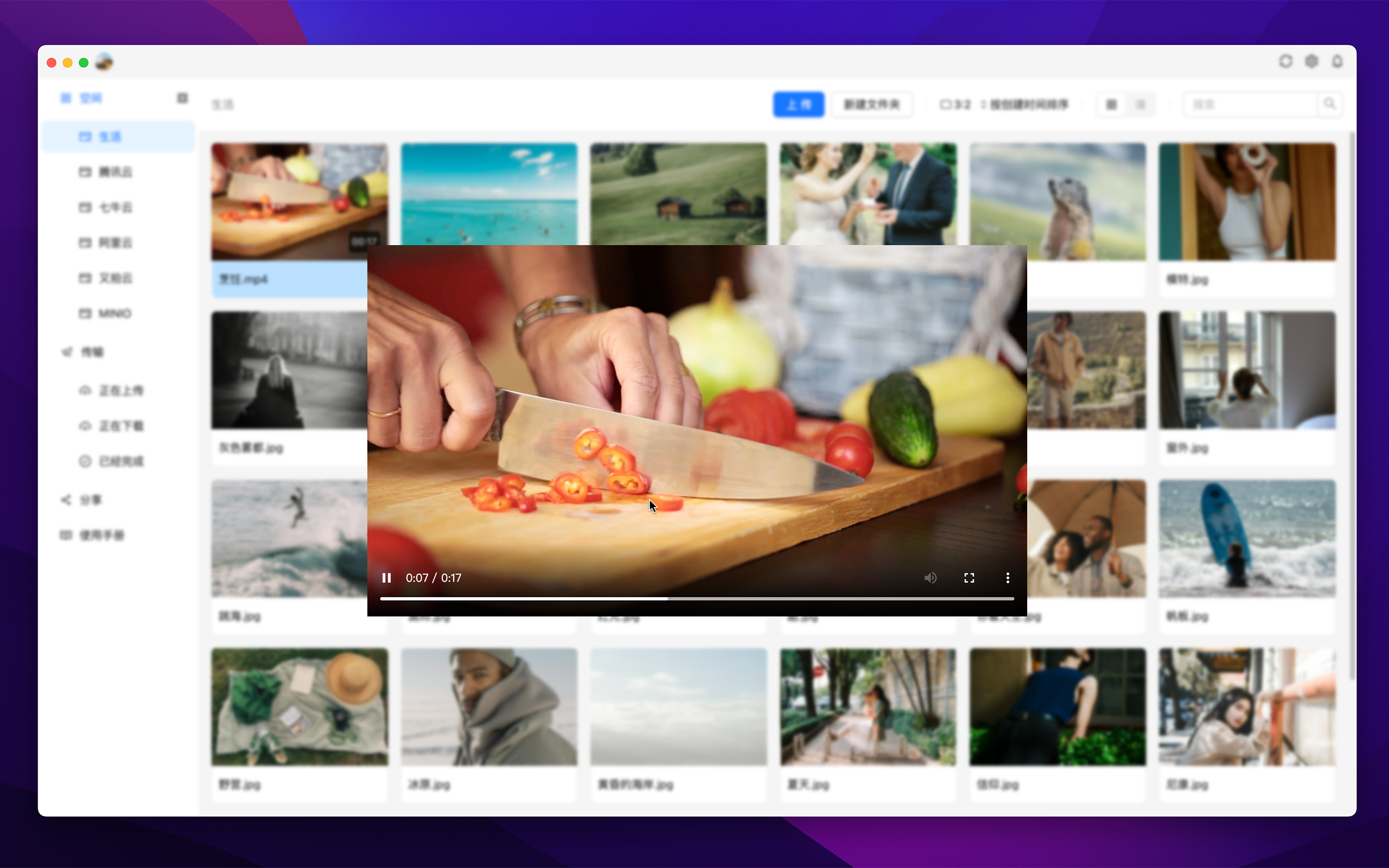
Task: Click the refresh icon in the title bar
Action: coord(1286,61)
